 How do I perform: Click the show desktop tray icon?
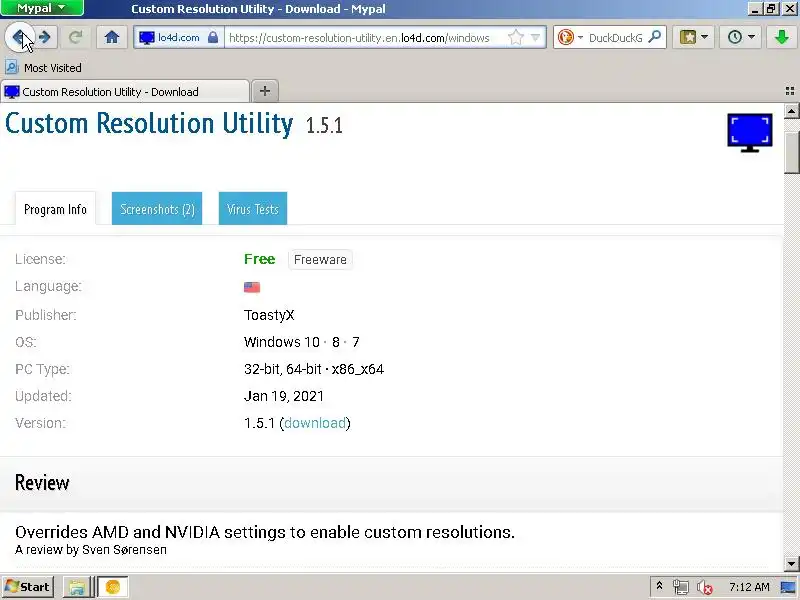pos(788,587)
